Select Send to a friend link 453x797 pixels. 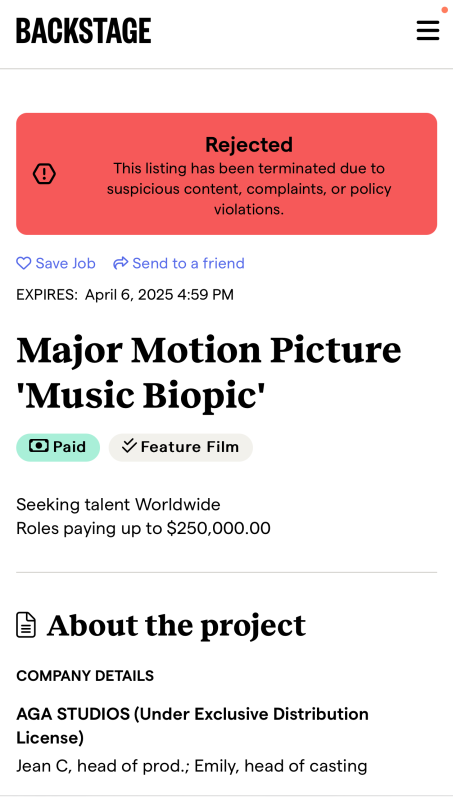tap(179, 263)
